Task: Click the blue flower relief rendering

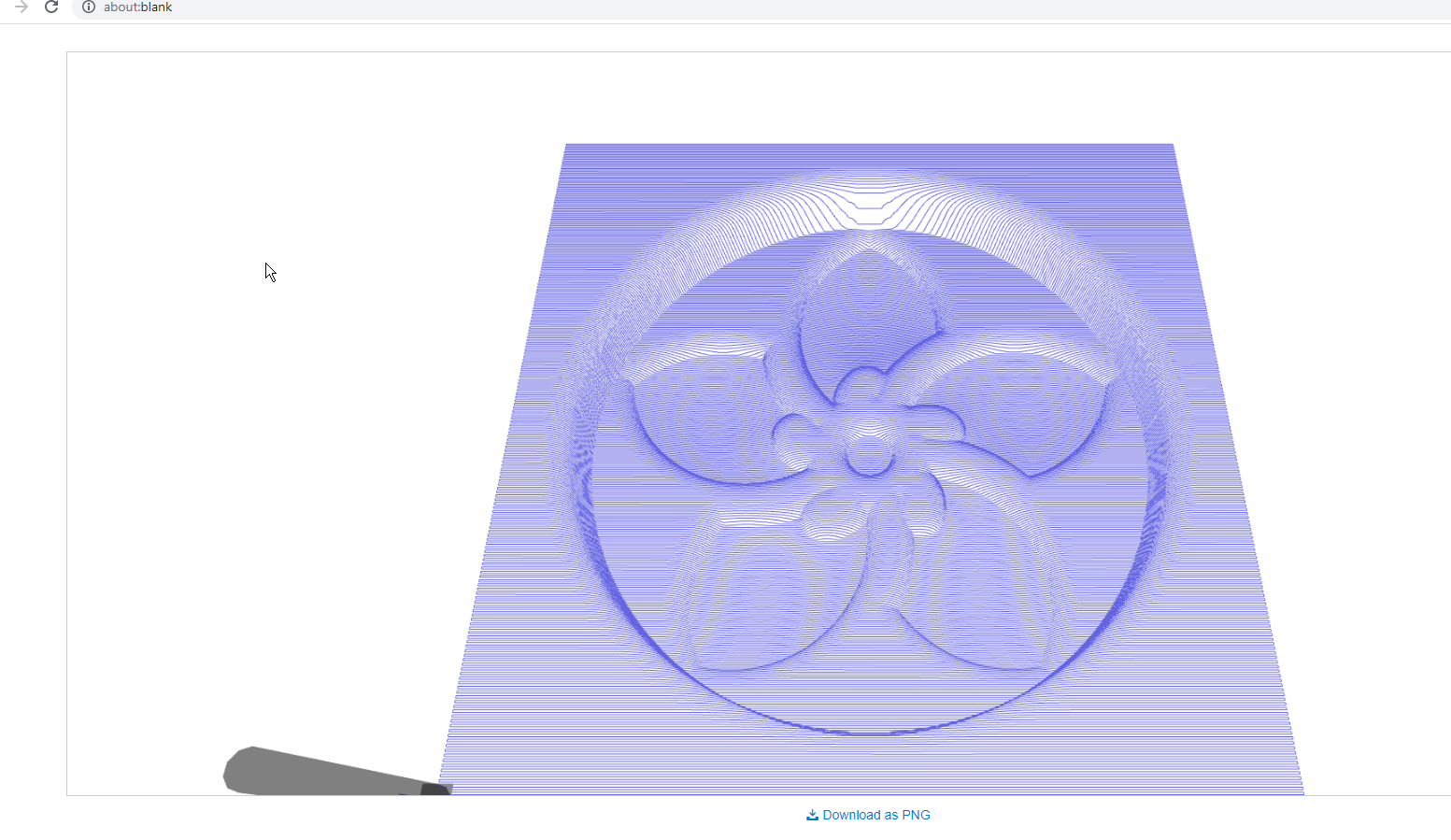Action: 871,469
